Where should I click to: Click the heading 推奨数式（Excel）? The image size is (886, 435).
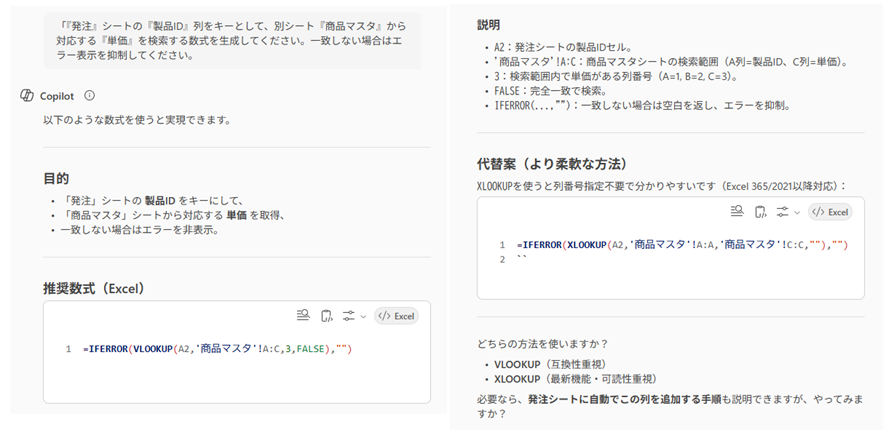(x=94, y=288)
